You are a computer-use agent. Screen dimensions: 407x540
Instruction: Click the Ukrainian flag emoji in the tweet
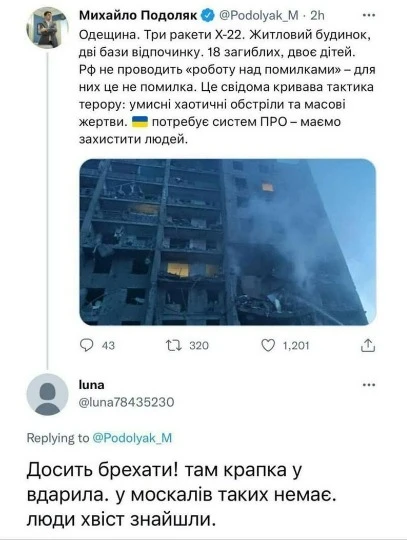(140, 122)
